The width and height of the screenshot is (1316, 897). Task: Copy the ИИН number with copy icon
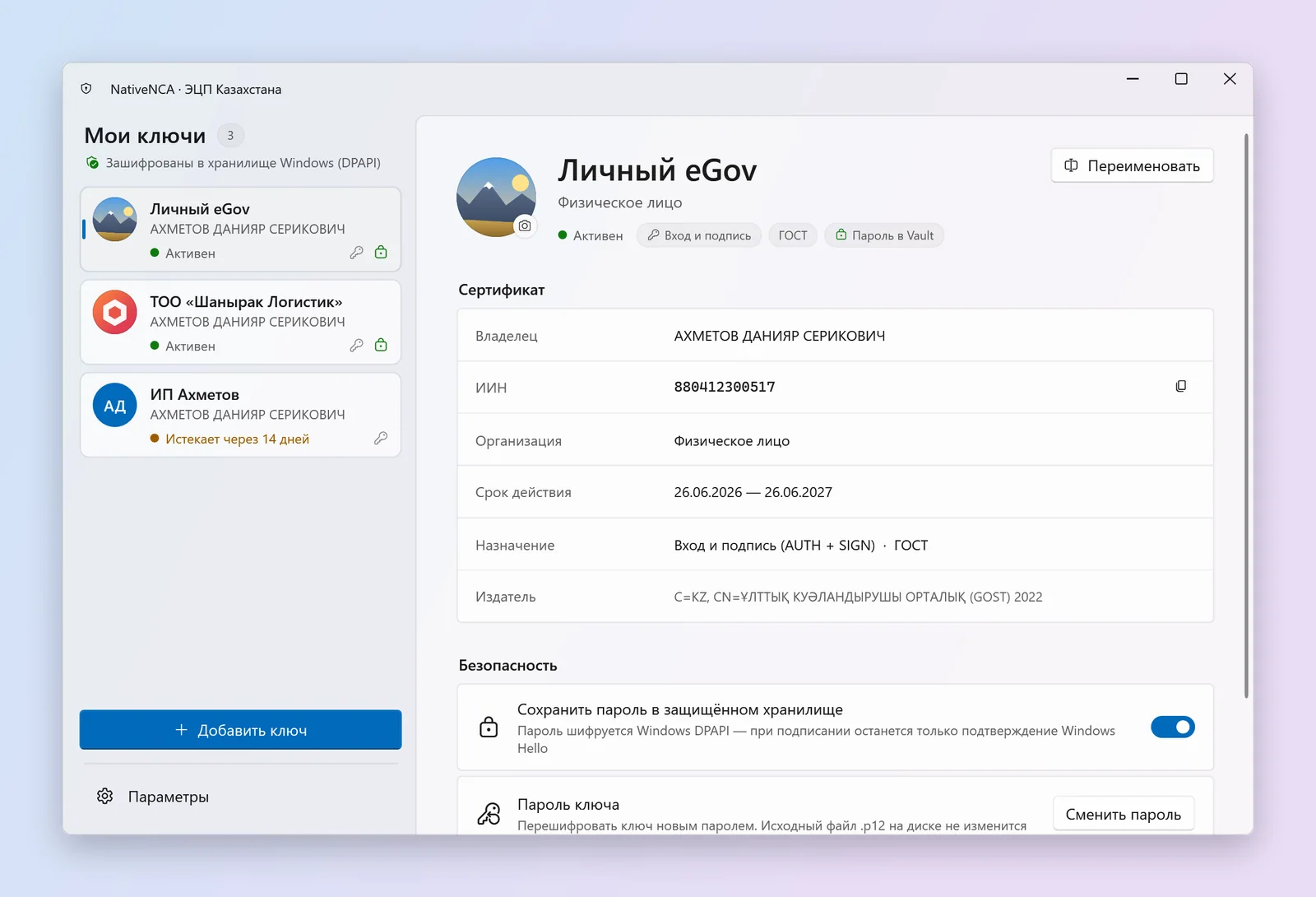pyautogui.click(x=1181, y=387)
